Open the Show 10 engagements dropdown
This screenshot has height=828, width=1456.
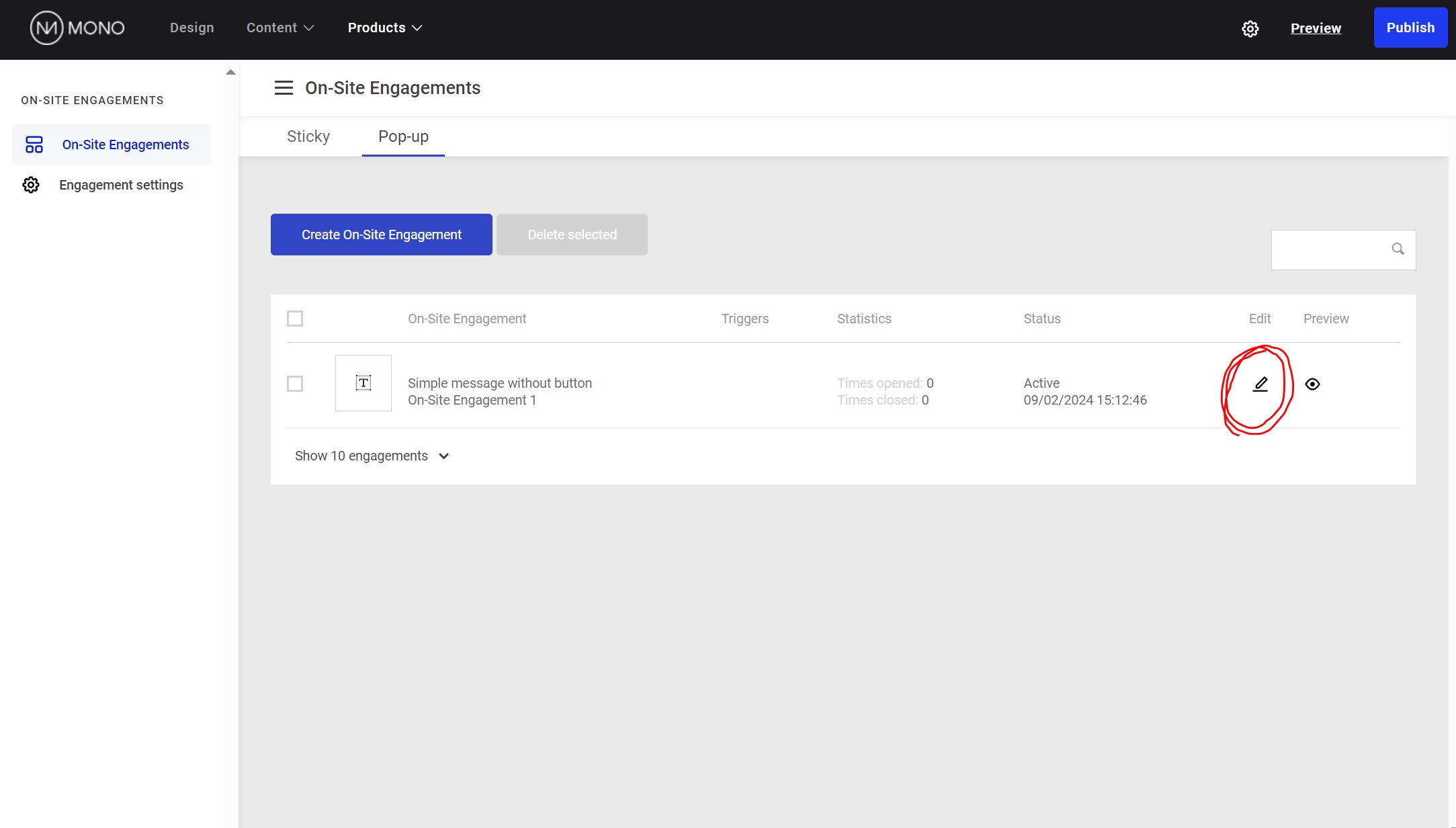pos(372,456)
